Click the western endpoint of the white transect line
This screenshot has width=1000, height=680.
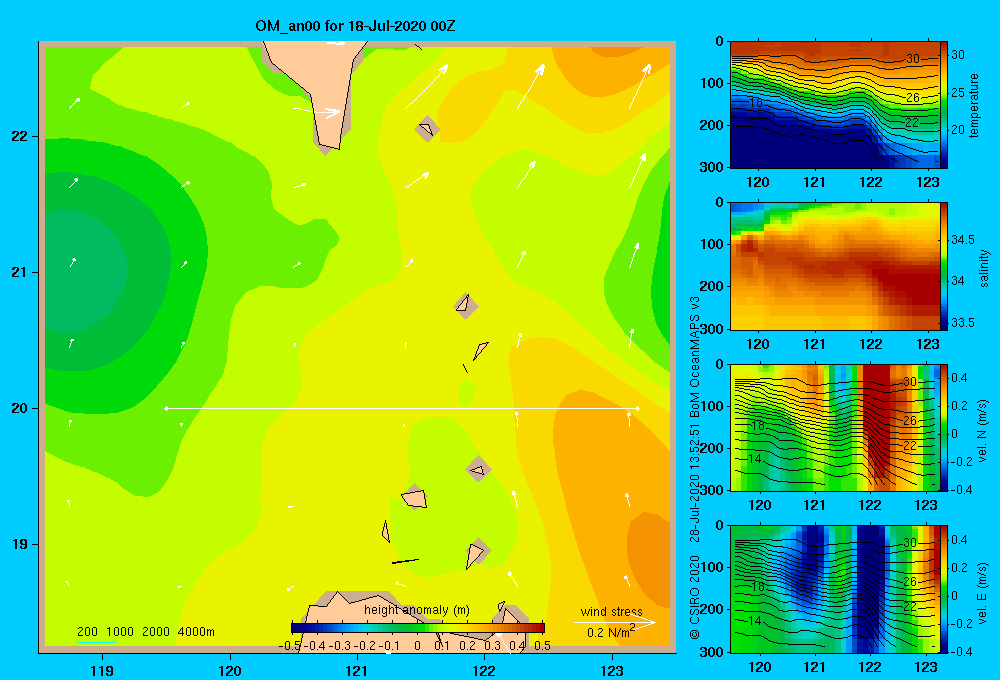(x=166, y=408)
